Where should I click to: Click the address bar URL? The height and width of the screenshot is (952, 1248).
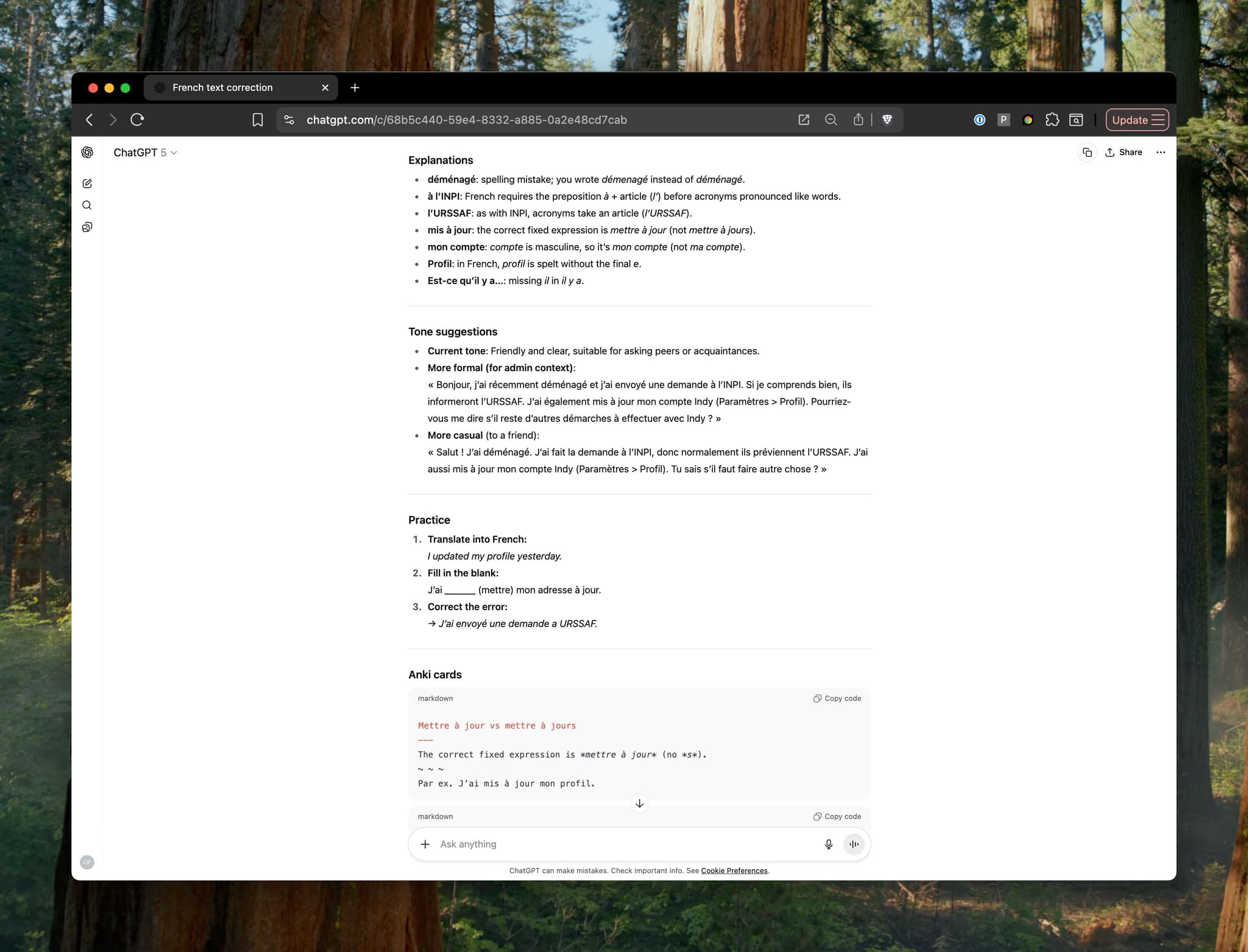click(x=466, y=120)
